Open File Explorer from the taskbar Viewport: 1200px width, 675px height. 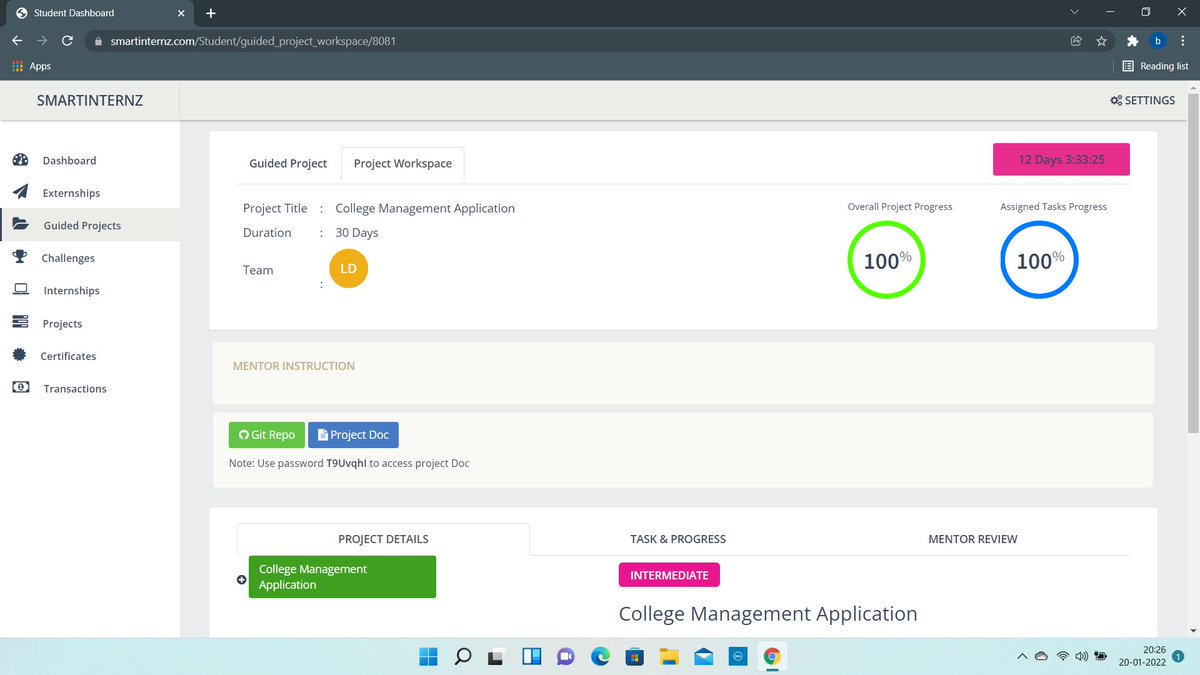click(669, 656)
